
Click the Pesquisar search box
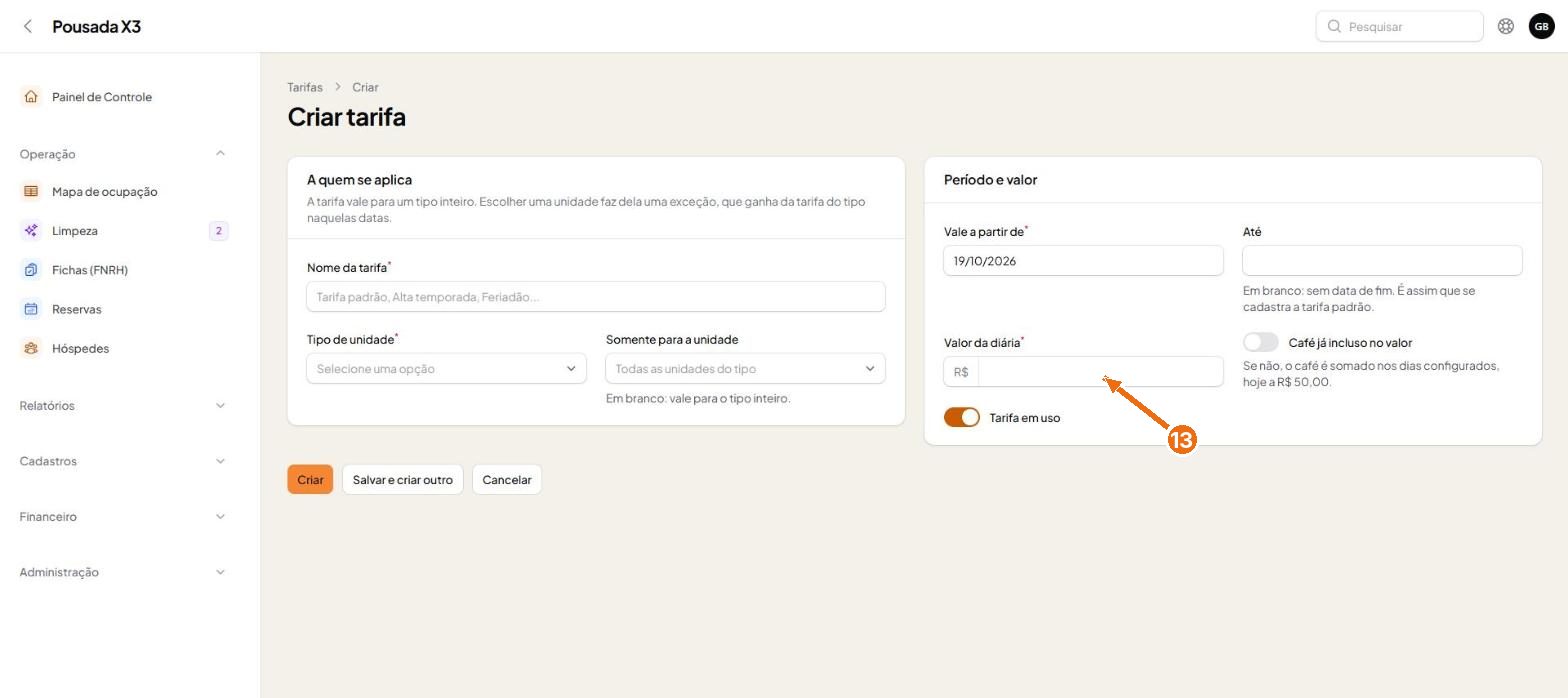pyautogui.click(x=1399, y=26)
